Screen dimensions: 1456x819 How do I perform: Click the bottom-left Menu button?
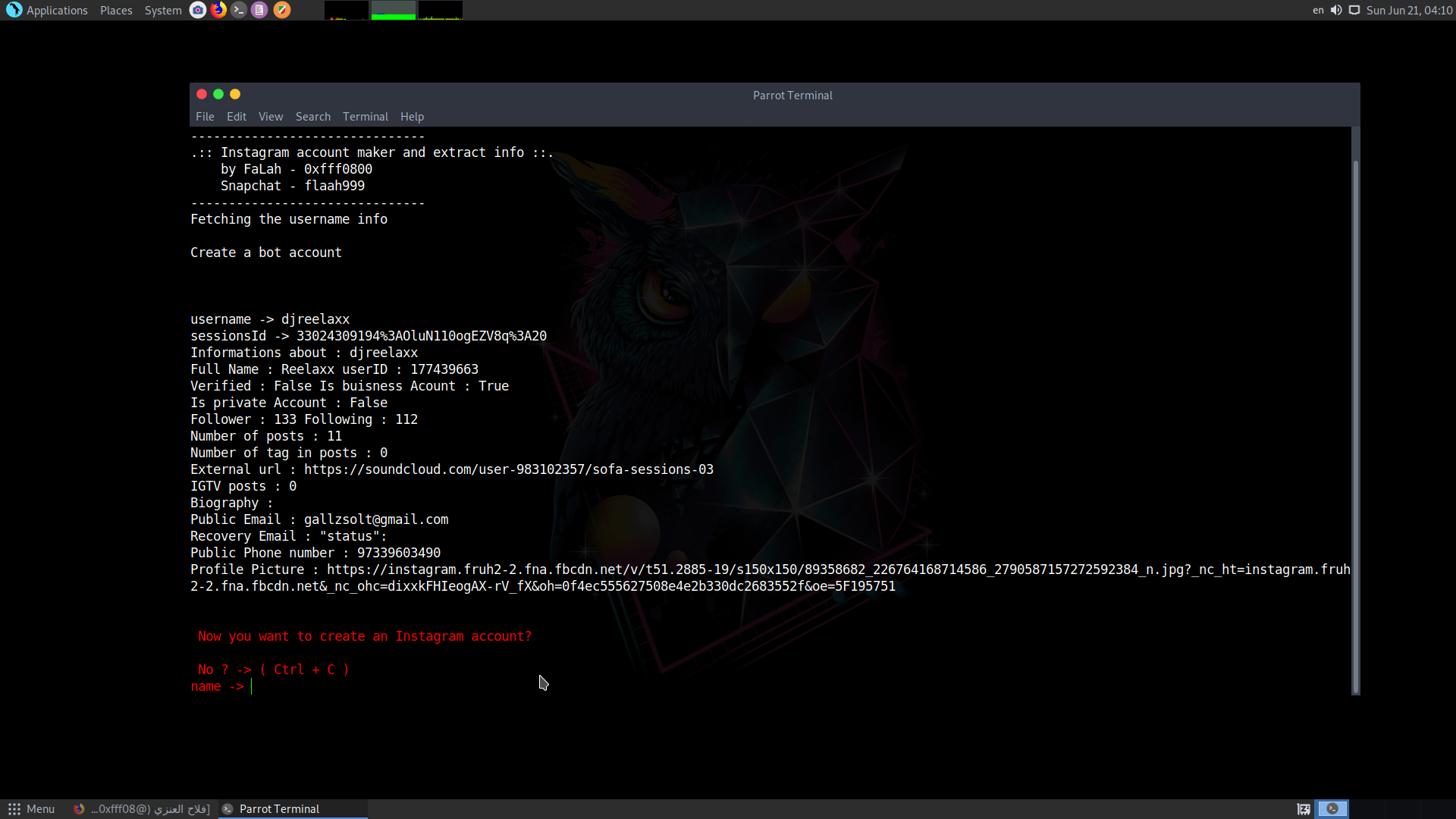click(x=31, y=809)
